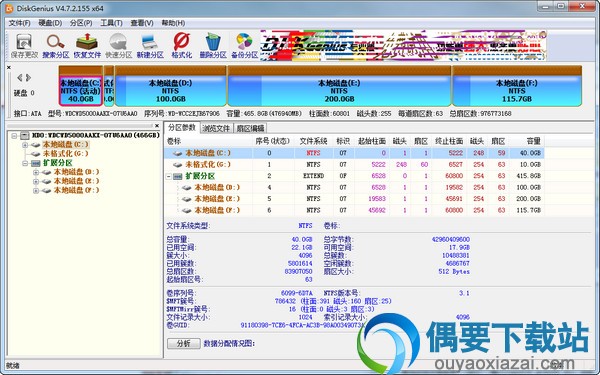The image size is (600, 375).
Task: Expand 本地磁盘(E:) in the tree
Action: click(x=36, y=181)
